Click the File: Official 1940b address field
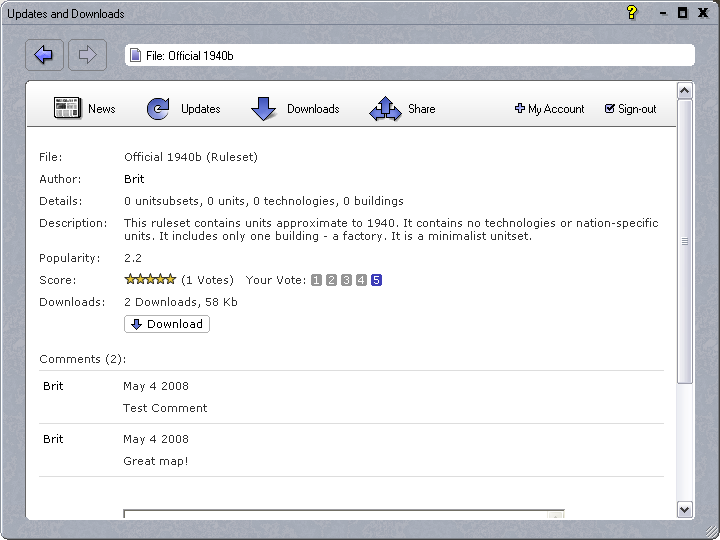This screenshot has height=540, width=720. click(x=408, y=55)
